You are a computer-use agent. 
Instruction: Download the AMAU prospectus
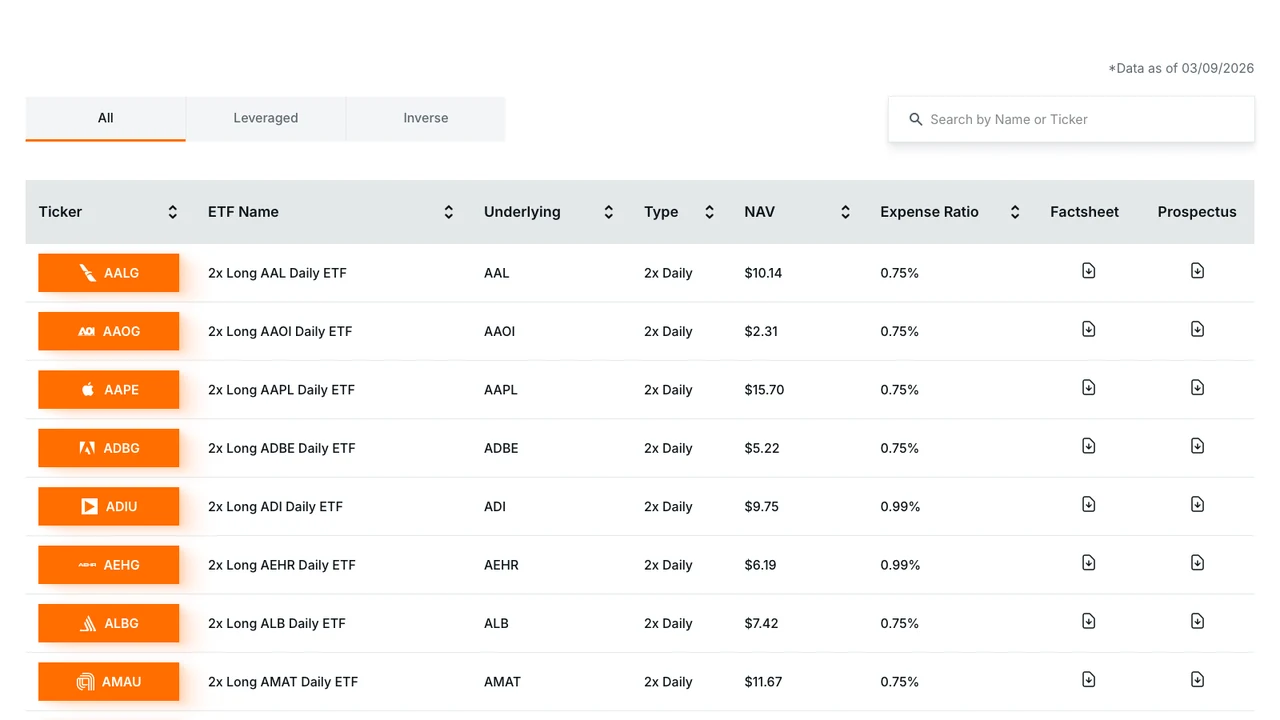pos(1197,680)
